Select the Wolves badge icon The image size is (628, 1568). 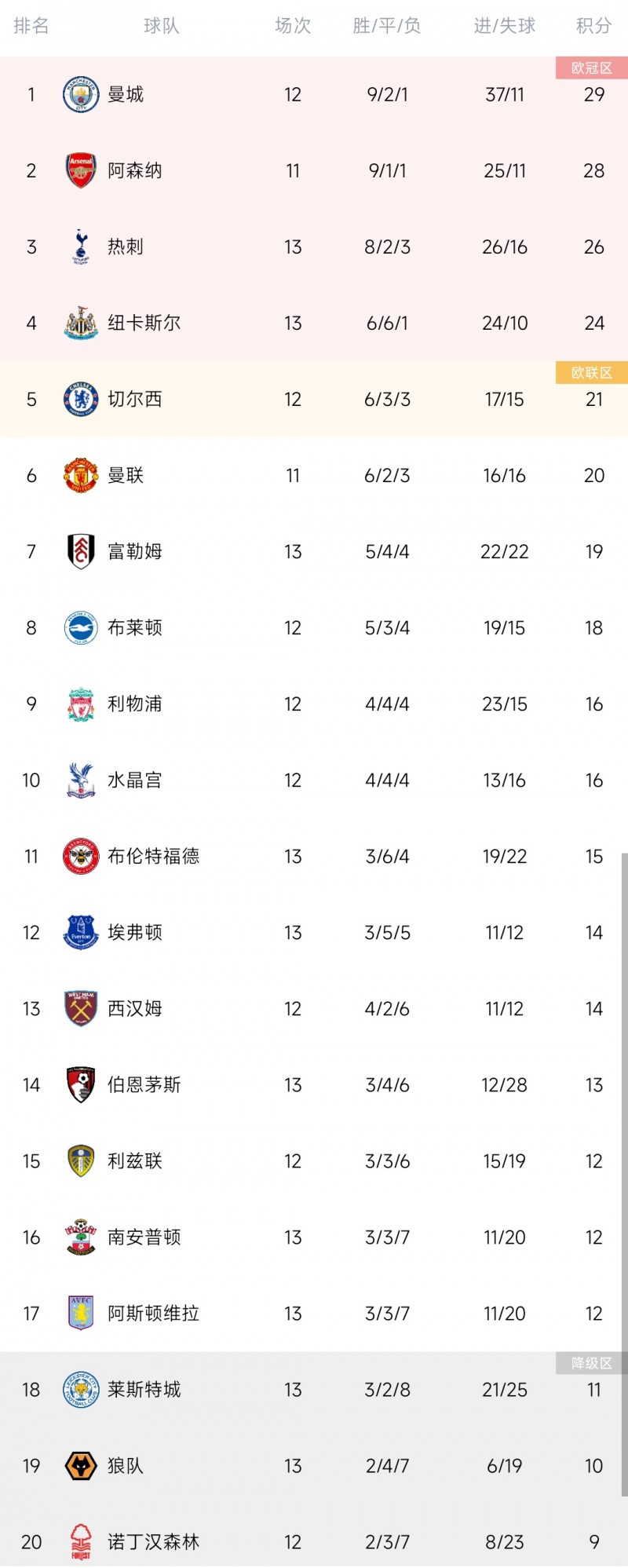tap(81, 1465)
